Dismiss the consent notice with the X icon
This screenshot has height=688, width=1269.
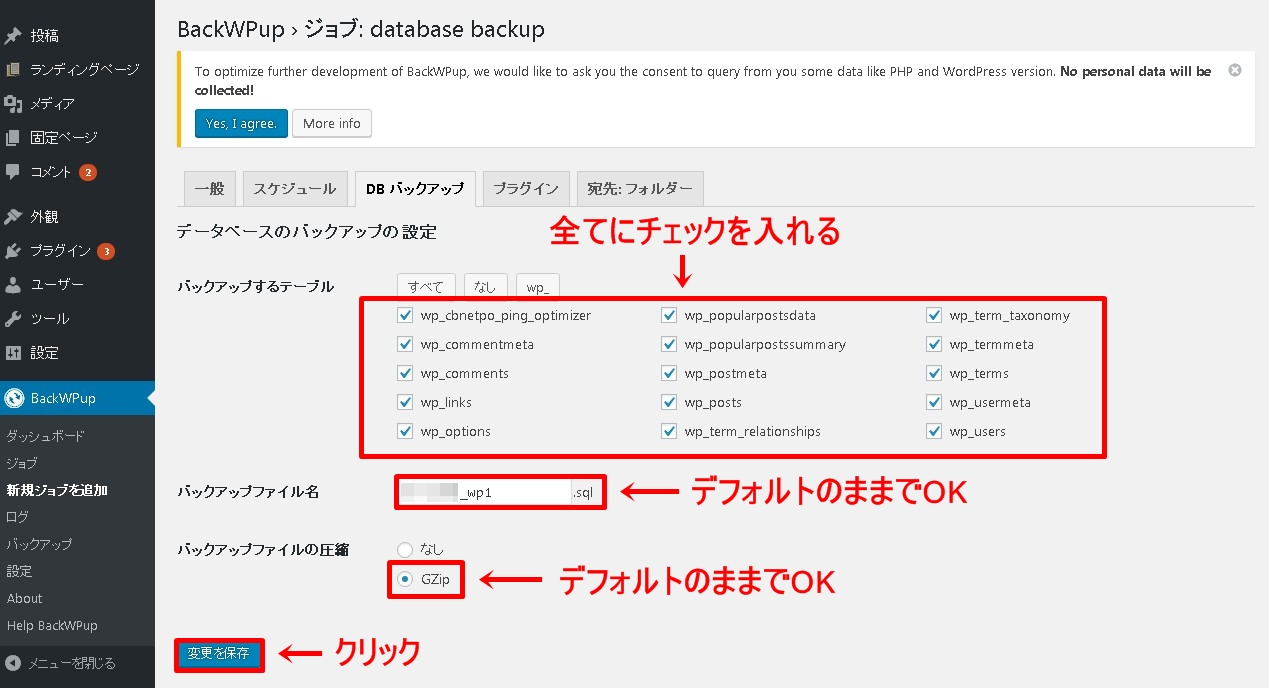(x=1235, y=71)
